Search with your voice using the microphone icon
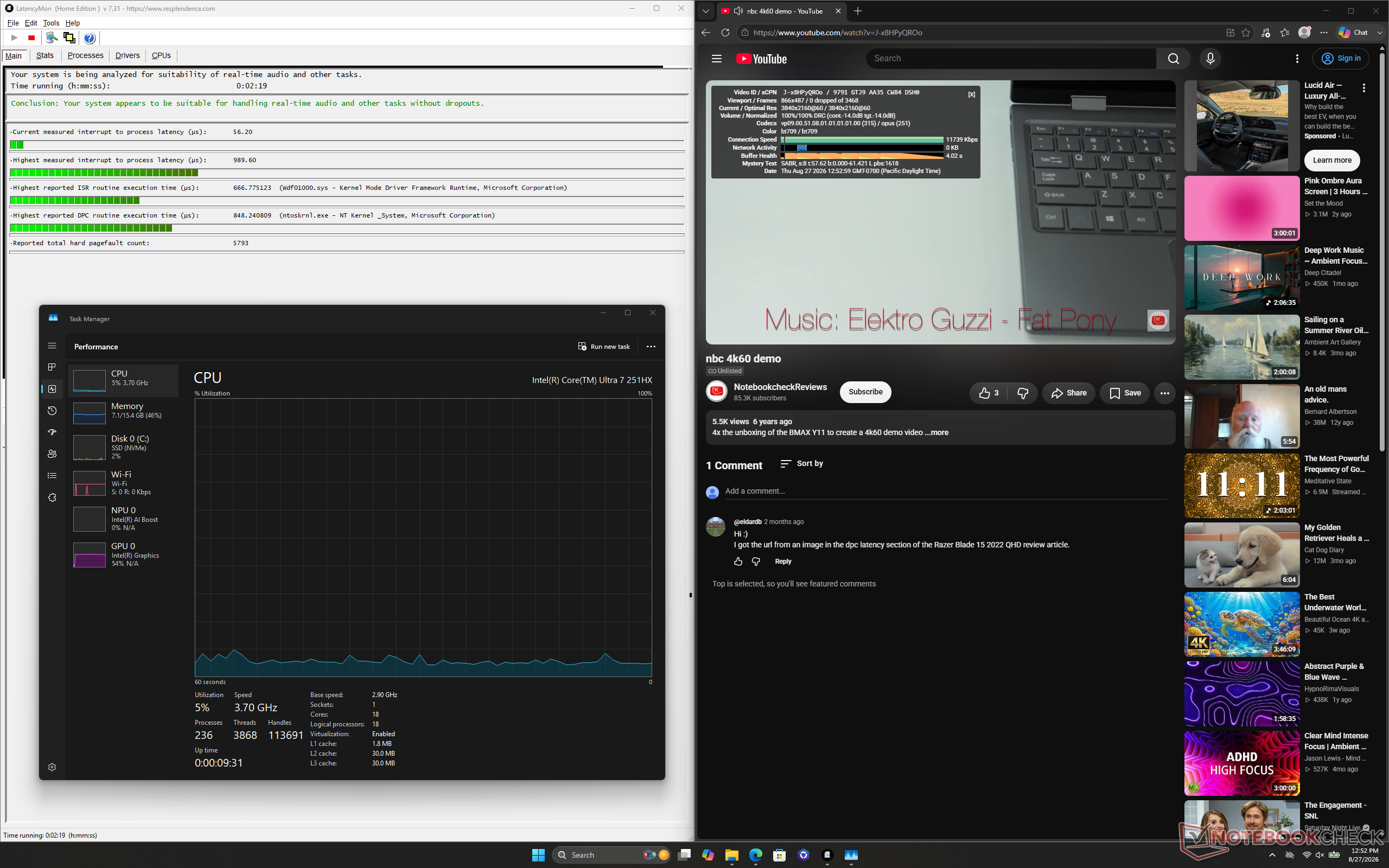Screen dimensions: 1389x868 click(x=1210, y=59)
